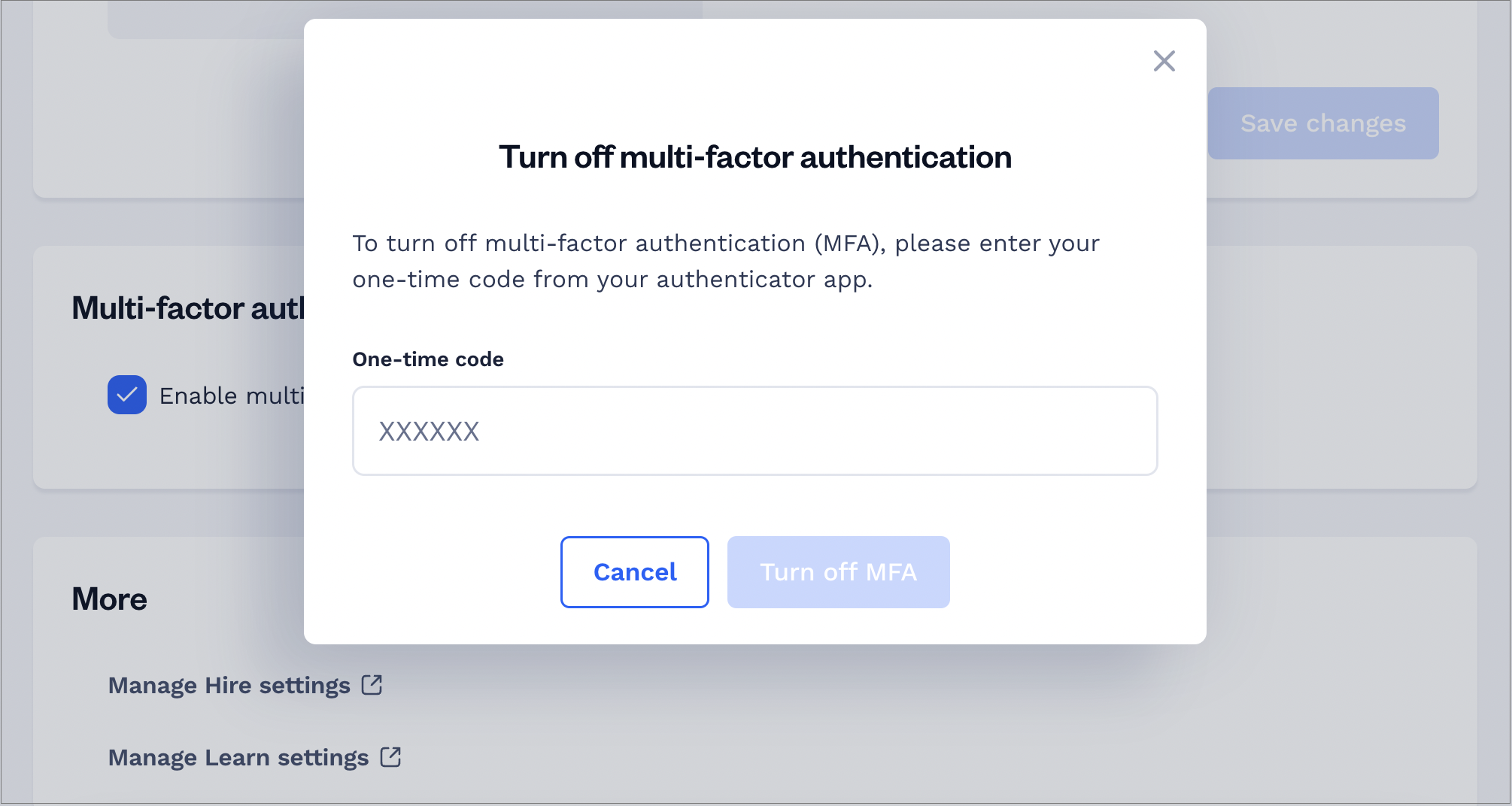
Task: Click the XXXXXX placeholder text
Action: [429, 432]
